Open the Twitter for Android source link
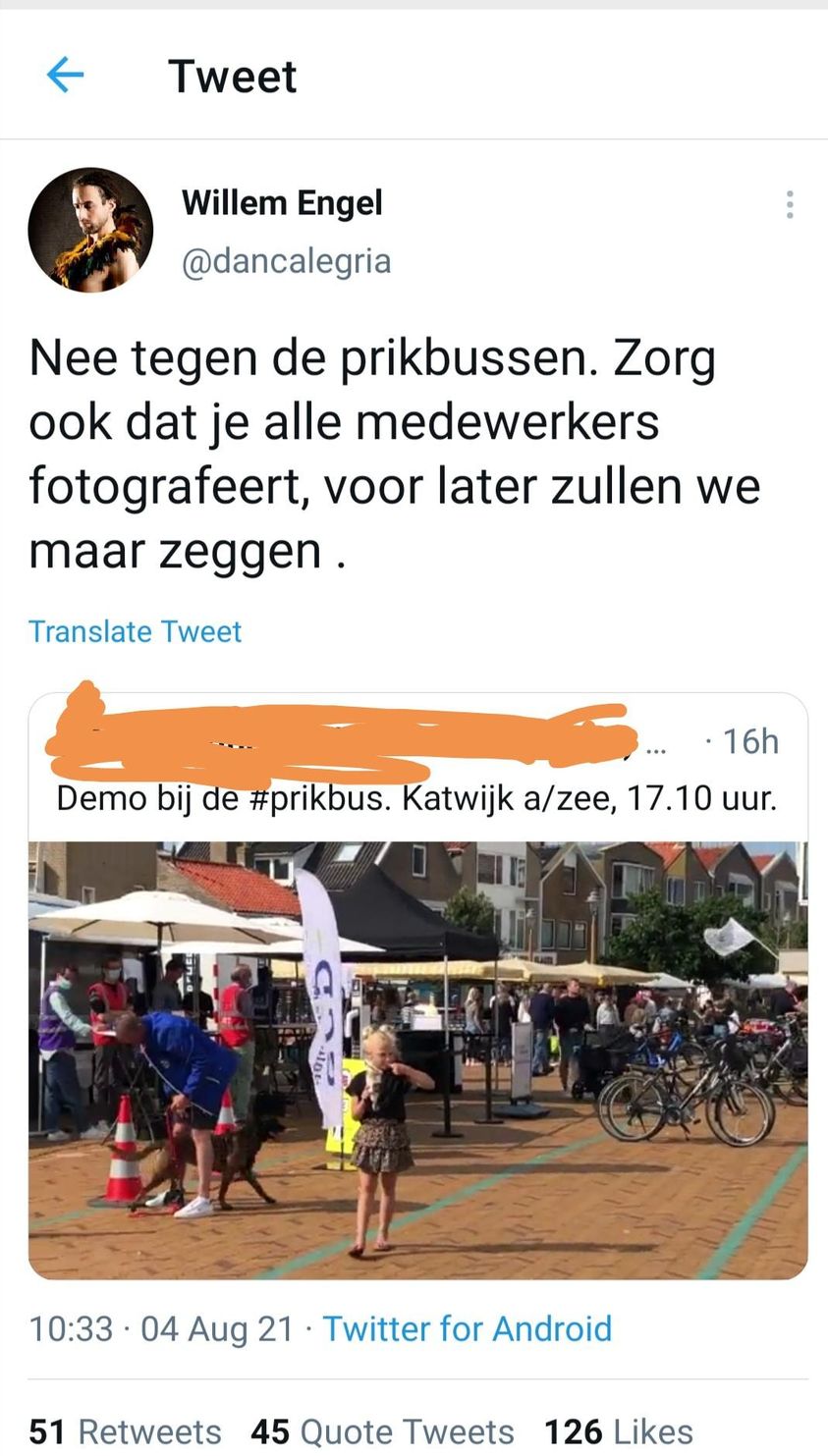This screenshot has width=828, height=1456. (x=468, y=1328)
